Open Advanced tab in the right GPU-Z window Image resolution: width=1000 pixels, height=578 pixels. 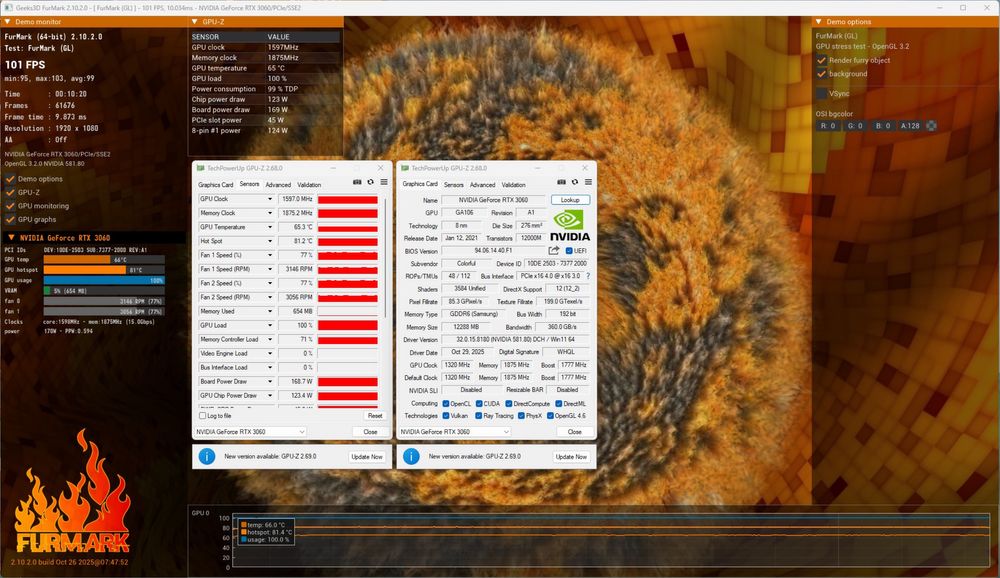click(482, 185)
